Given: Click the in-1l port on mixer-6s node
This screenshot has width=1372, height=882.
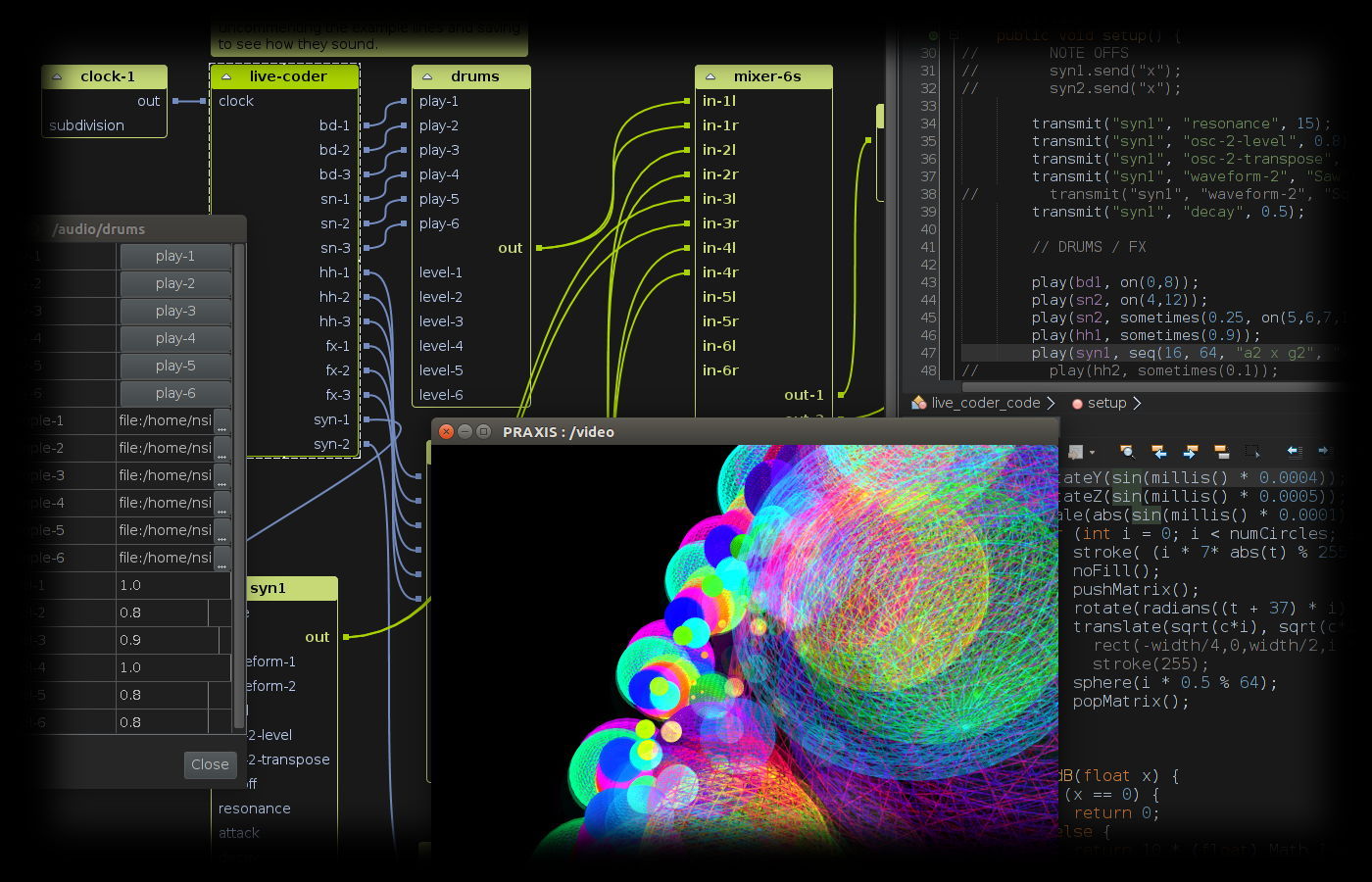Looking at the screenshot, I should pos(688,101).
